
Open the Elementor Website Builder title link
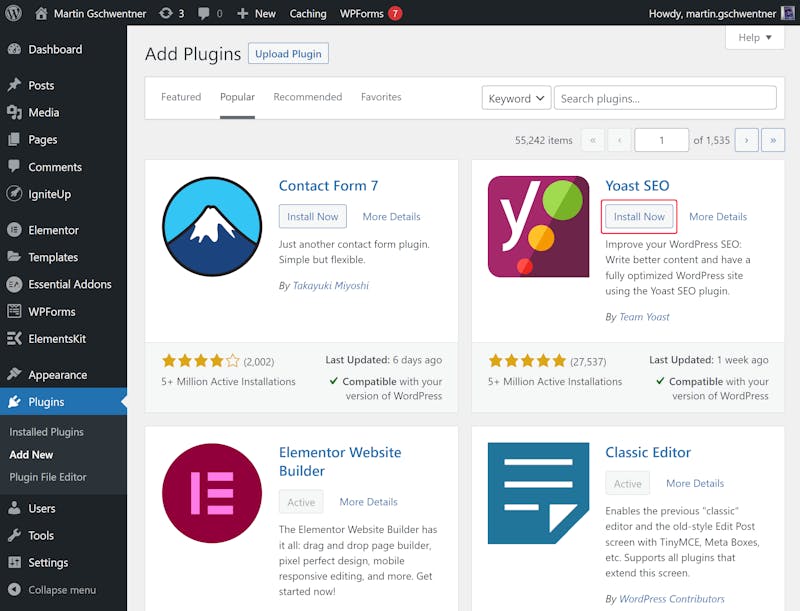coord(340,462)
